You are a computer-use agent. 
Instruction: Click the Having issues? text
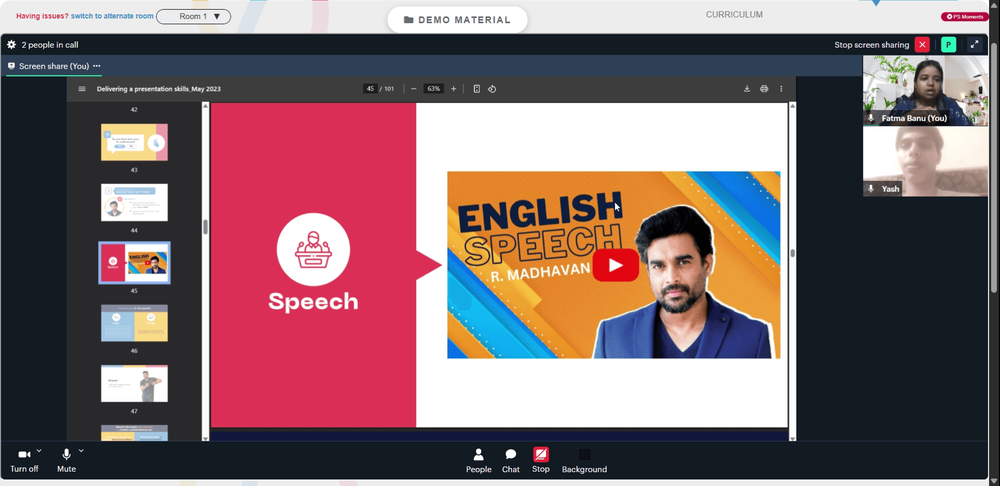click(x=43, y=16)
